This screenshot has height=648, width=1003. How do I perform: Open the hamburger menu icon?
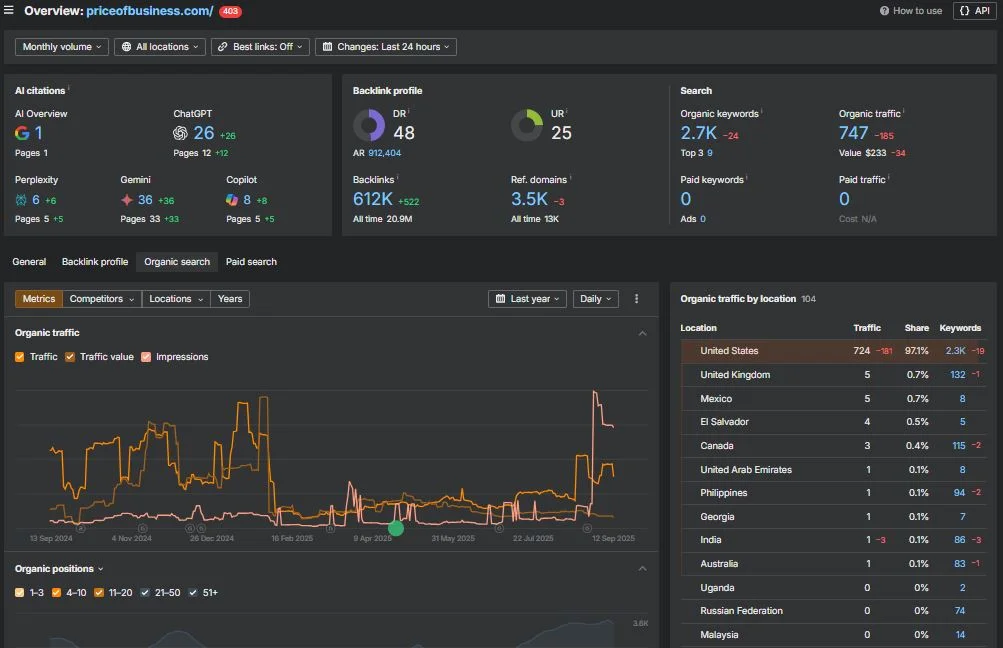pos(8,10)
